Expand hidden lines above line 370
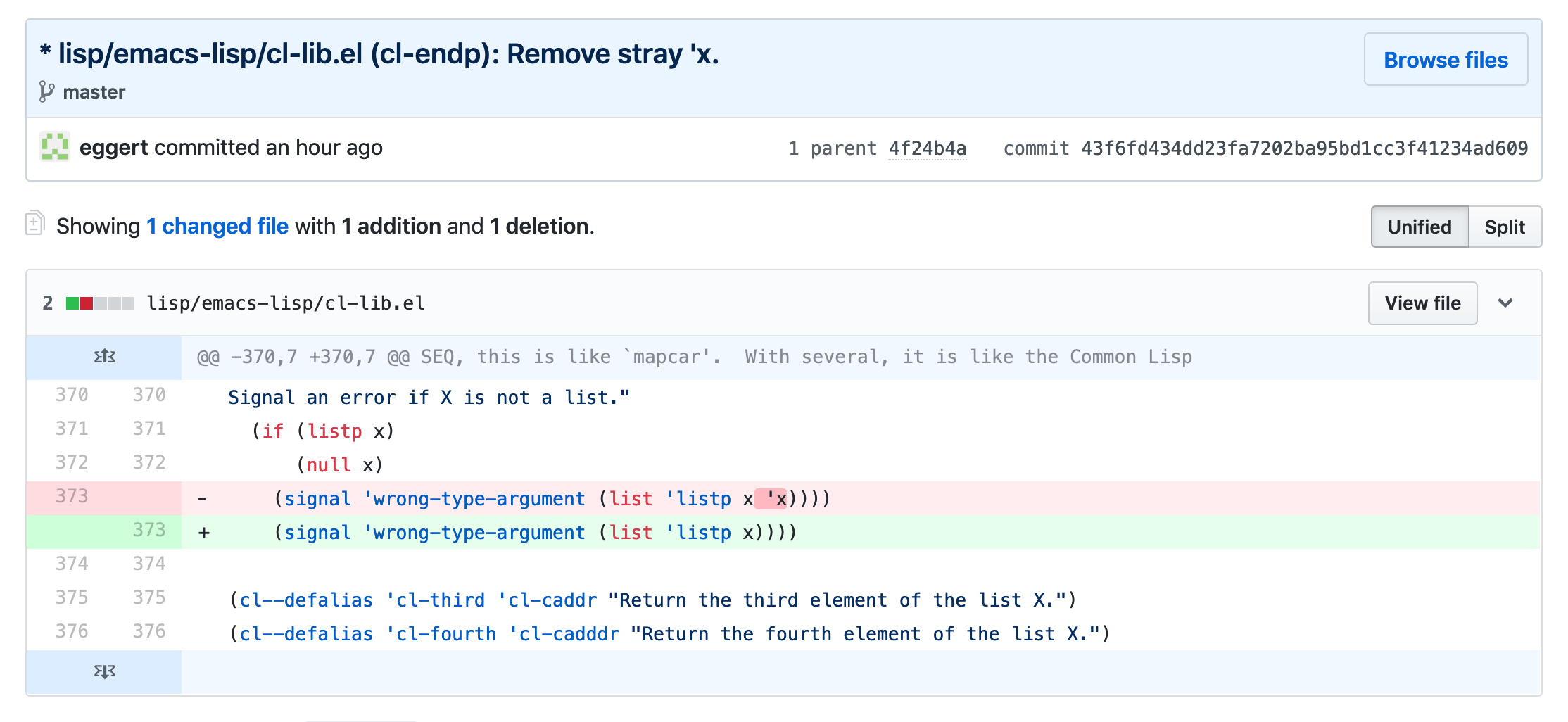The width and height of the screenshot is (1568, 722). (x=104, y=357)
